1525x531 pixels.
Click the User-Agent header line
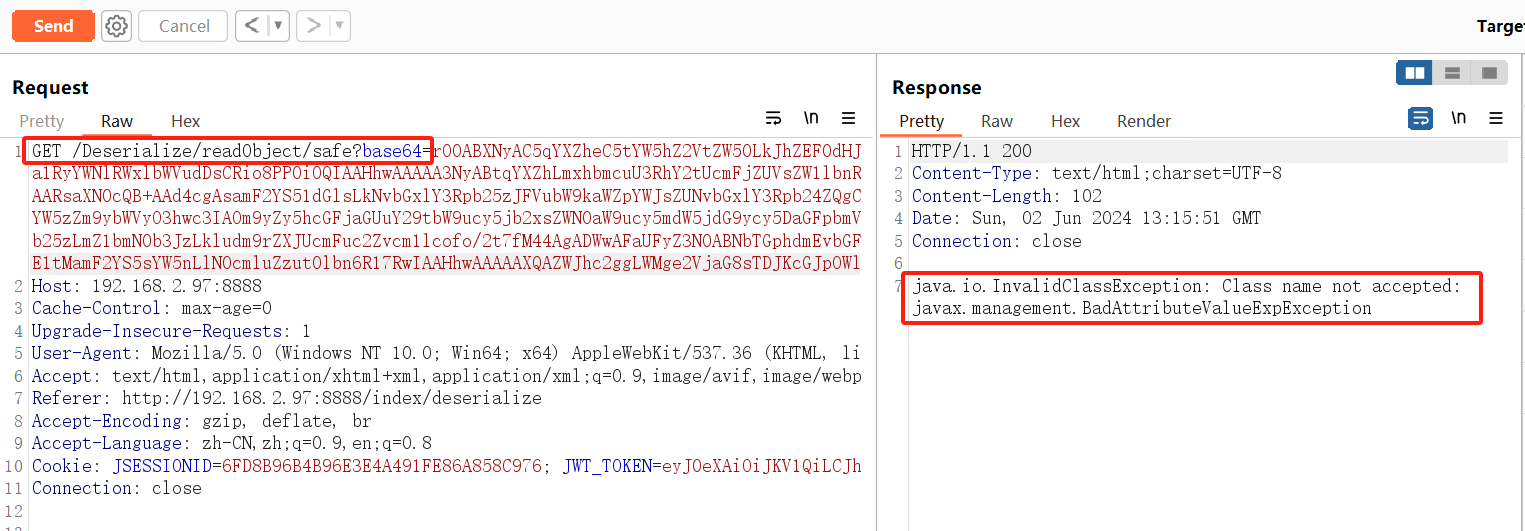coord(446,353)
